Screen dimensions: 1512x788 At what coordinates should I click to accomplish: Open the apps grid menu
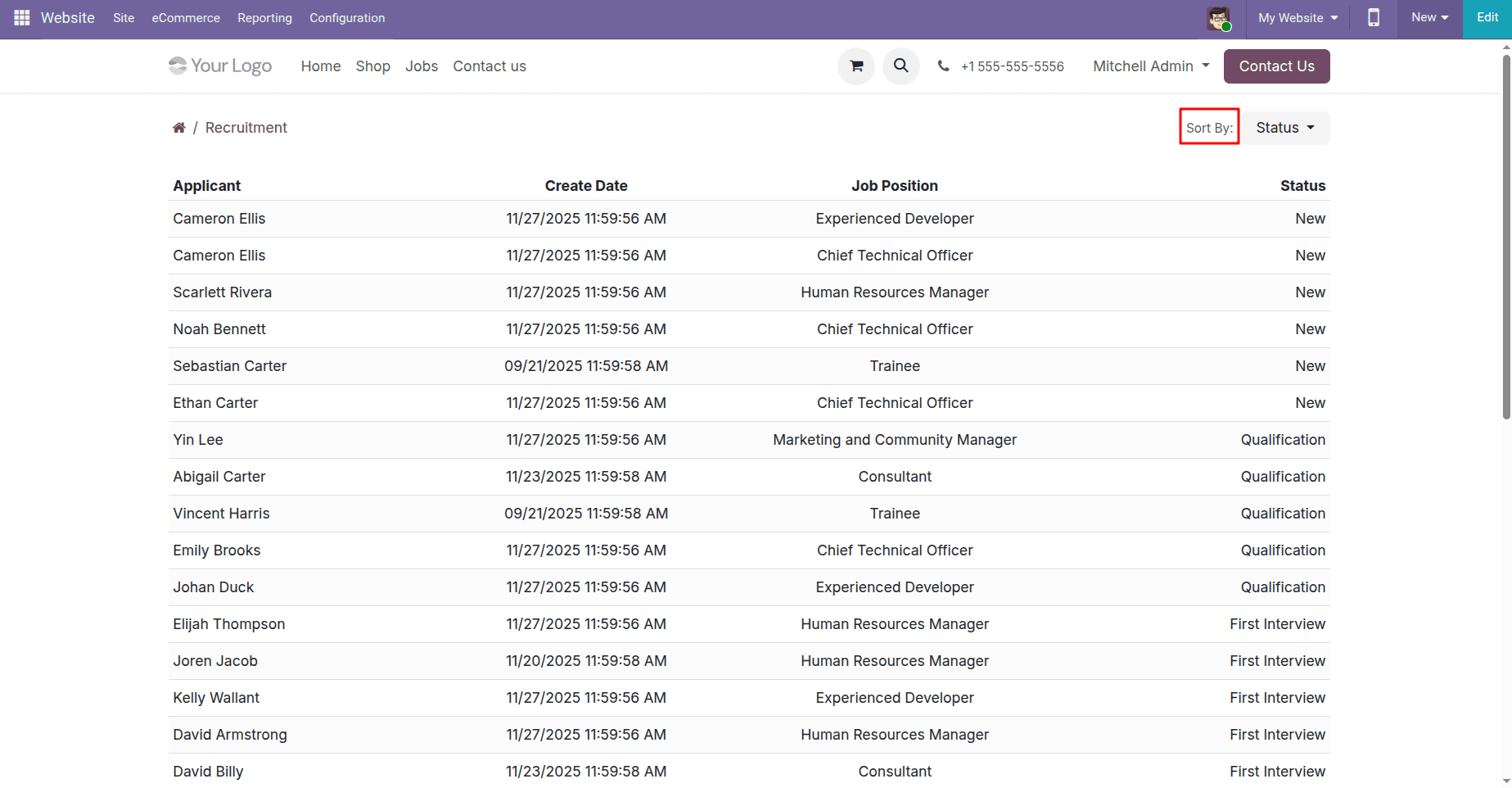click(21, 17)
